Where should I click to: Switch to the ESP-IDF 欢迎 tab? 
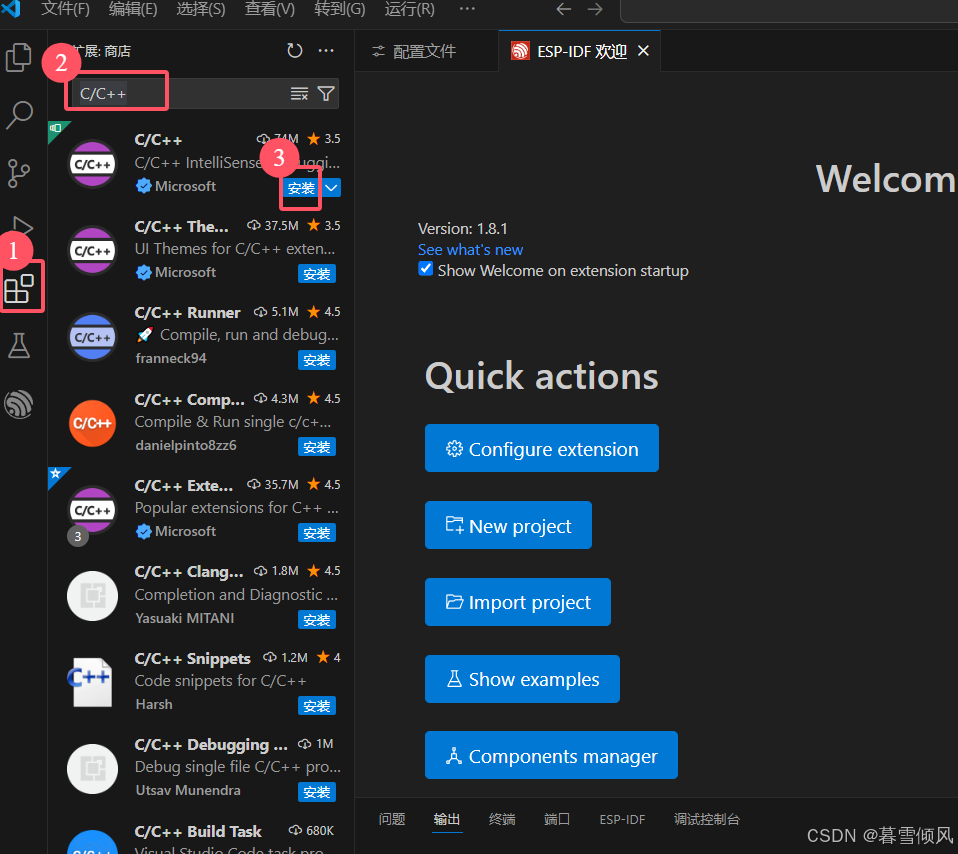(x=580, y=51)
